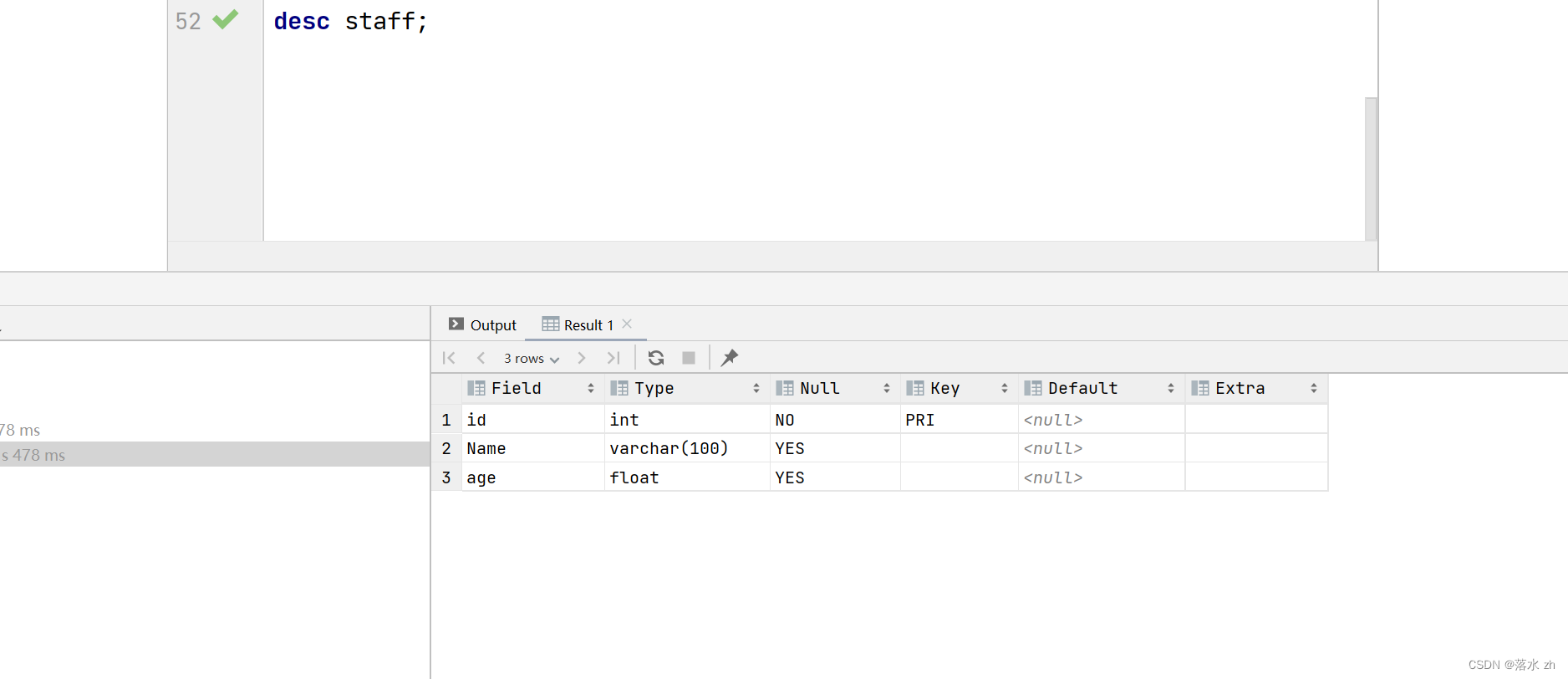This screenshot has width=1568, height=679.
Task: Select the '78 ms' log entry
Action: (215, 430)
